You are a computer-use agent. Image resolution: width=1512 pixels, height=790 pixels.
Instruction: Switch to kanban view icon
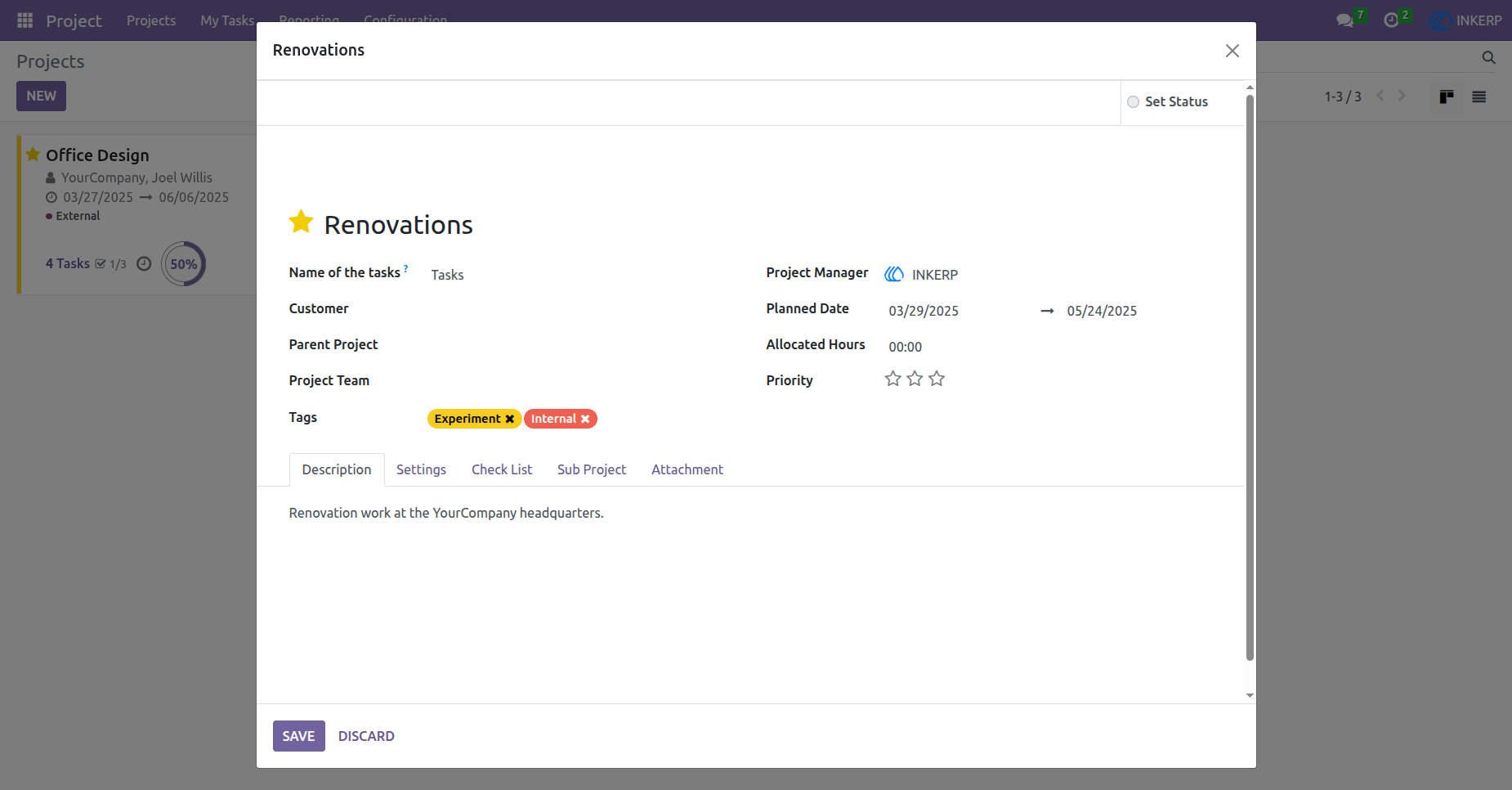tap(1446, 97)
